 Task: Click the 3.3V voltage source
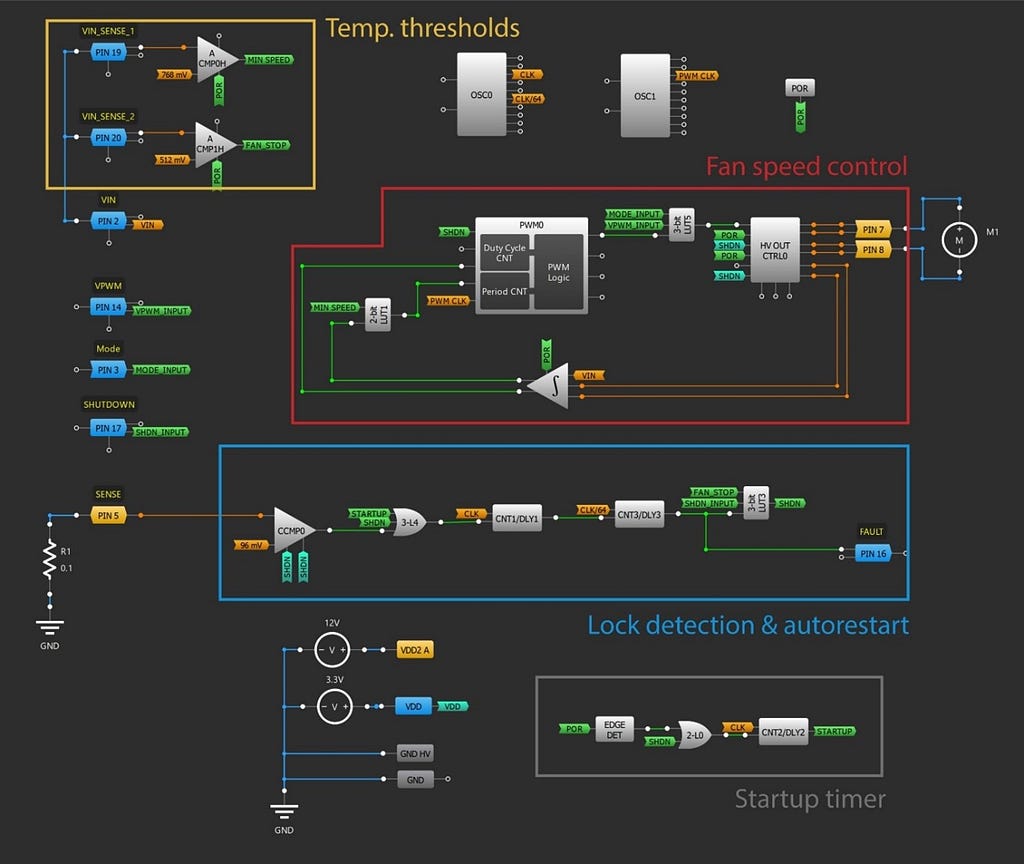pos(334,707)
